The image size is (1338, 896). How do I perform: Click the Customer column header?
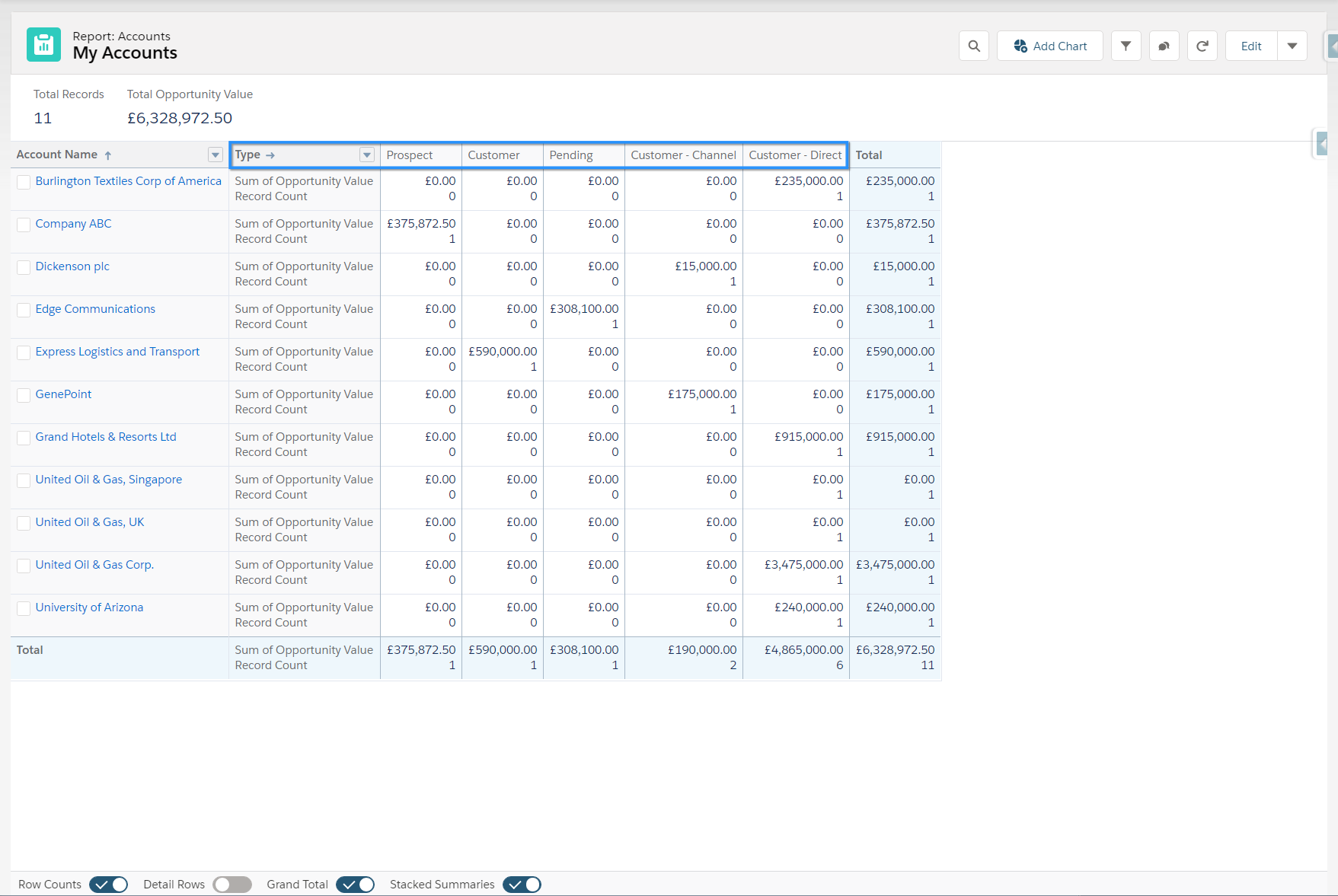tap(493, 155)
